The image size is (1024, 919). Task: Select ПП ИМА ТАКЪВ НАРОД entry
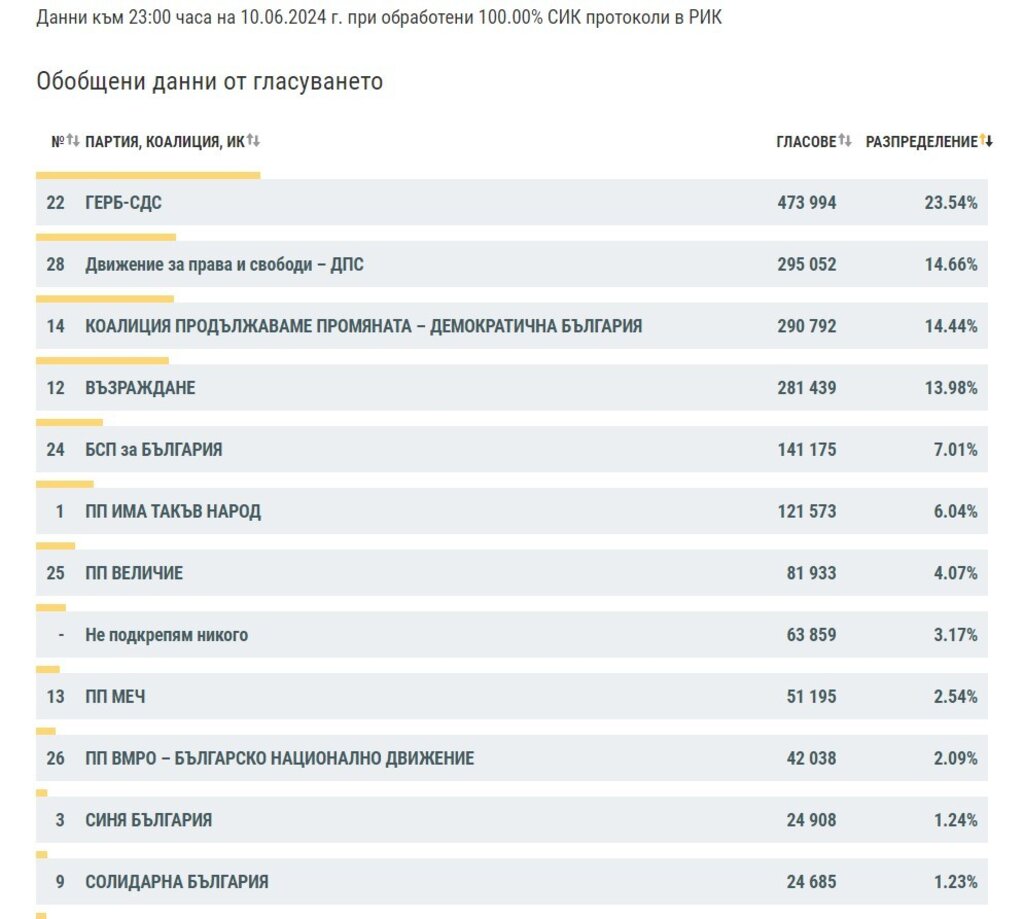pos(173,512)
